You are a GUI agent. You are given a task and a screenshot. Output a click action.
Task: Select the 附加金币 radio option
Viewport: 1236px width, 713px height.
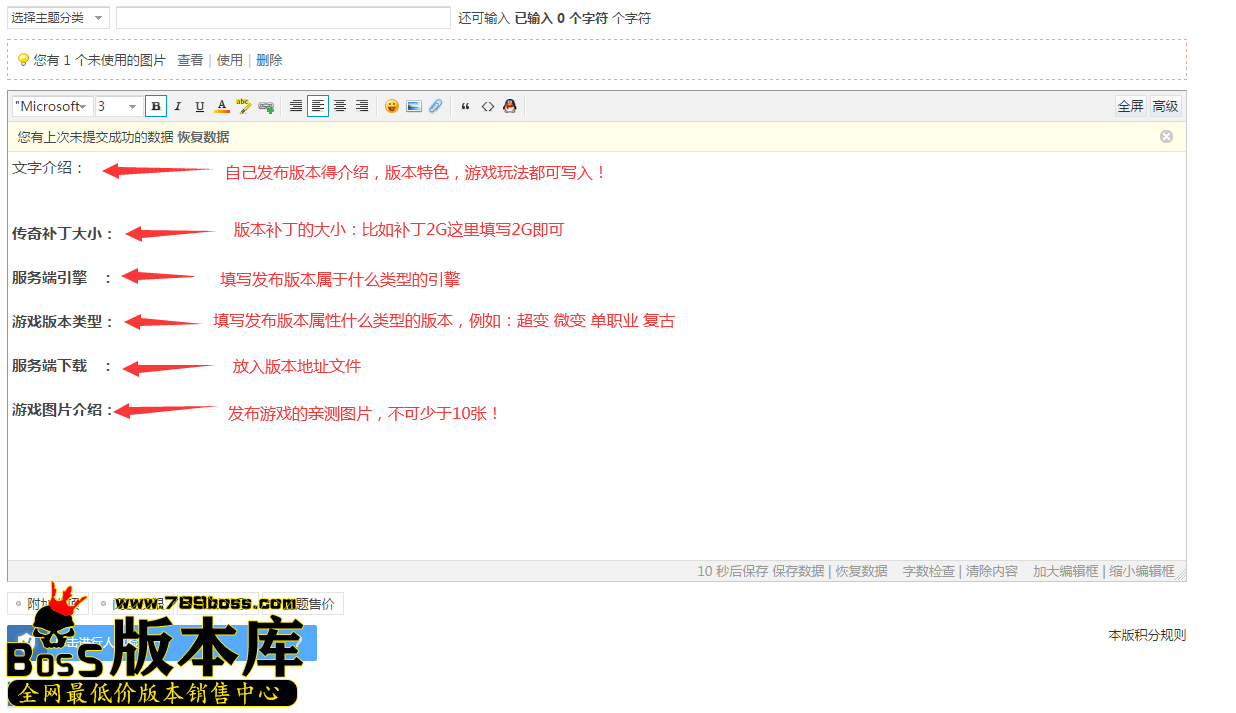(18, 603)
